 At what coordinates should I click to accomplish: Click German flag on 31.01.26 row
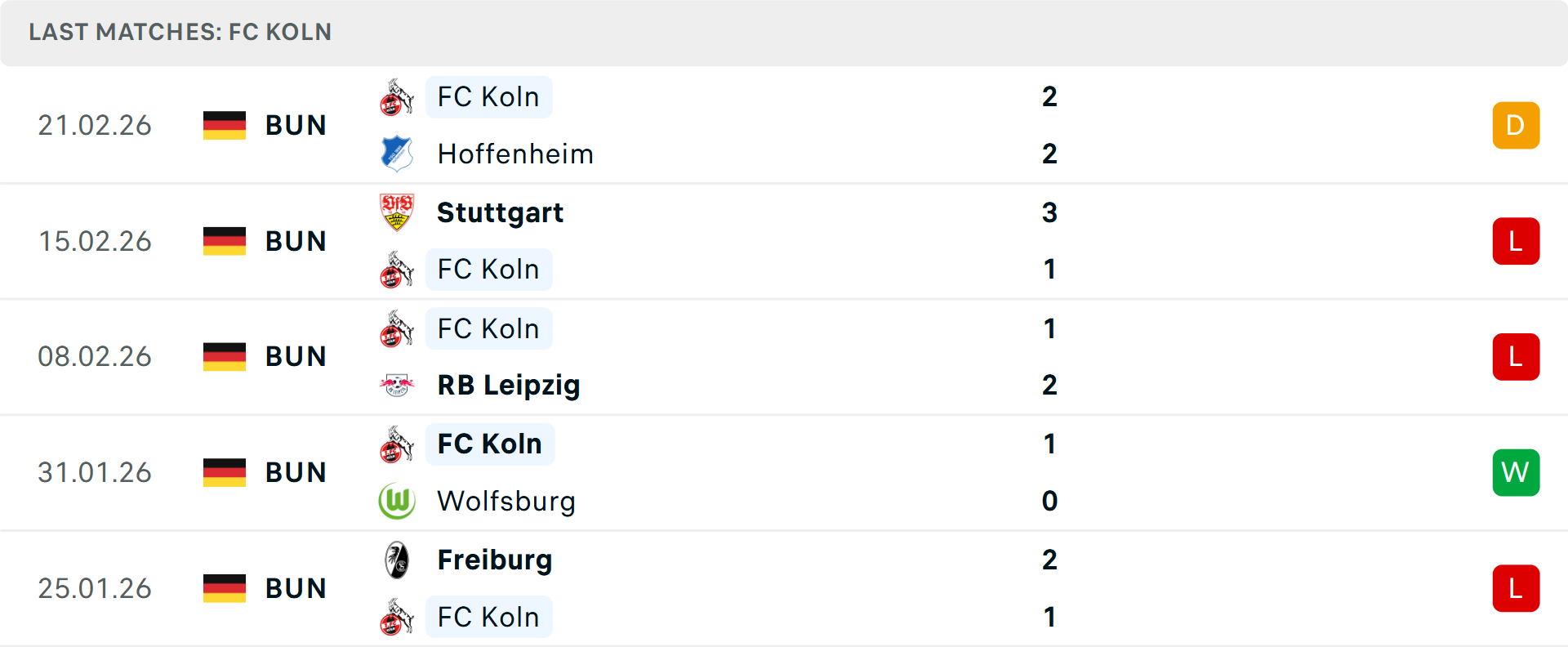pos(225,472)
